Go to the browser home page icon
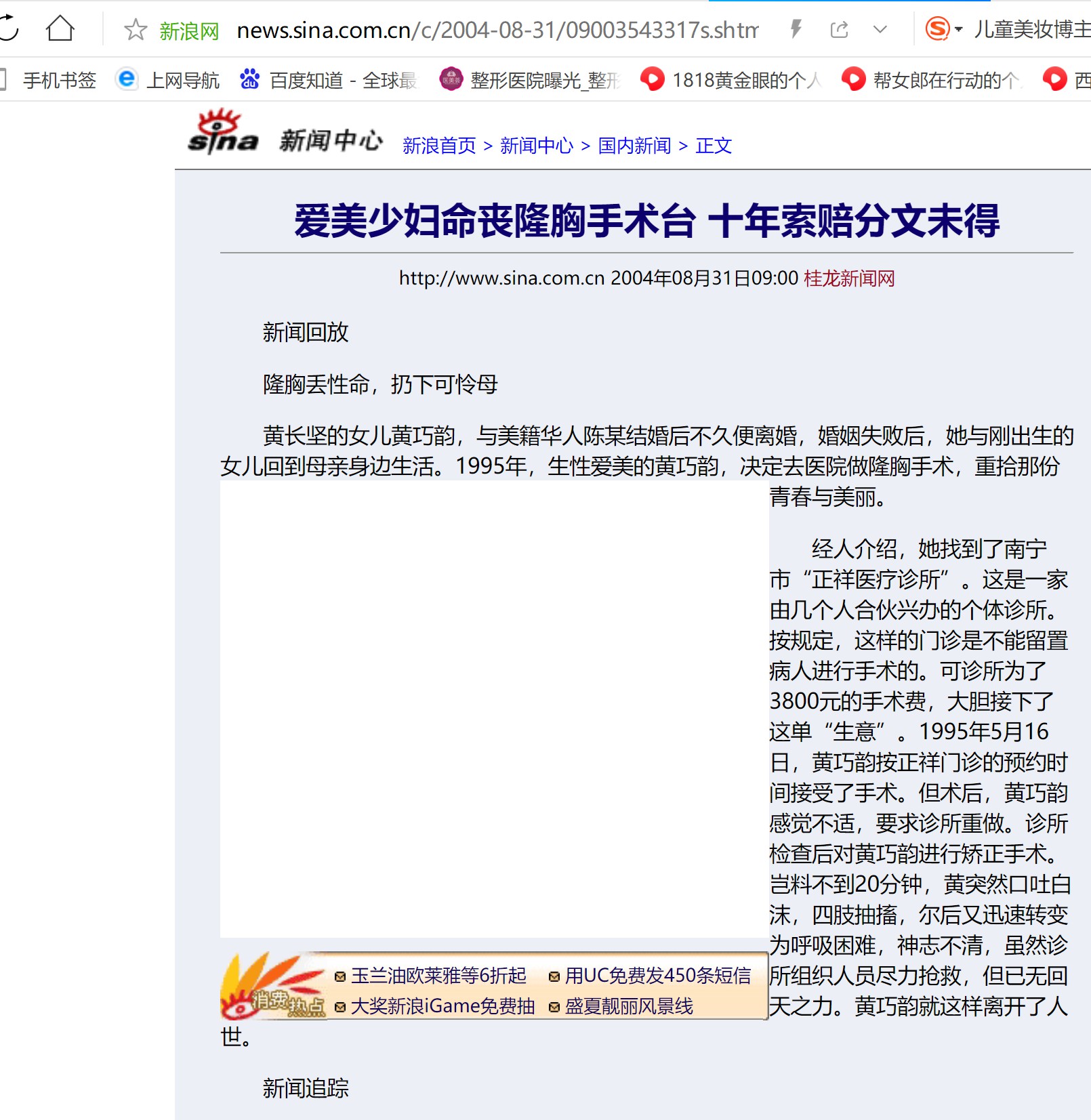 point(60,28)
